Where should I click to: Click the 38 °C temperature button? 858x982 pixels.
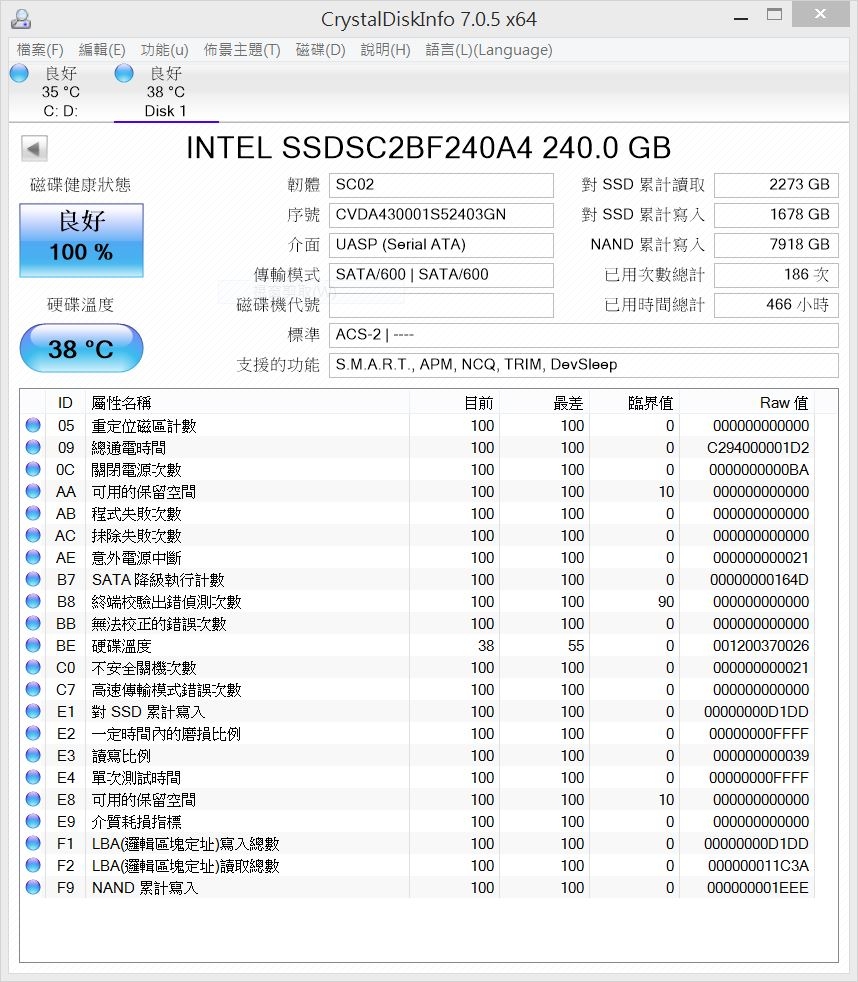[x=81, y=348]
